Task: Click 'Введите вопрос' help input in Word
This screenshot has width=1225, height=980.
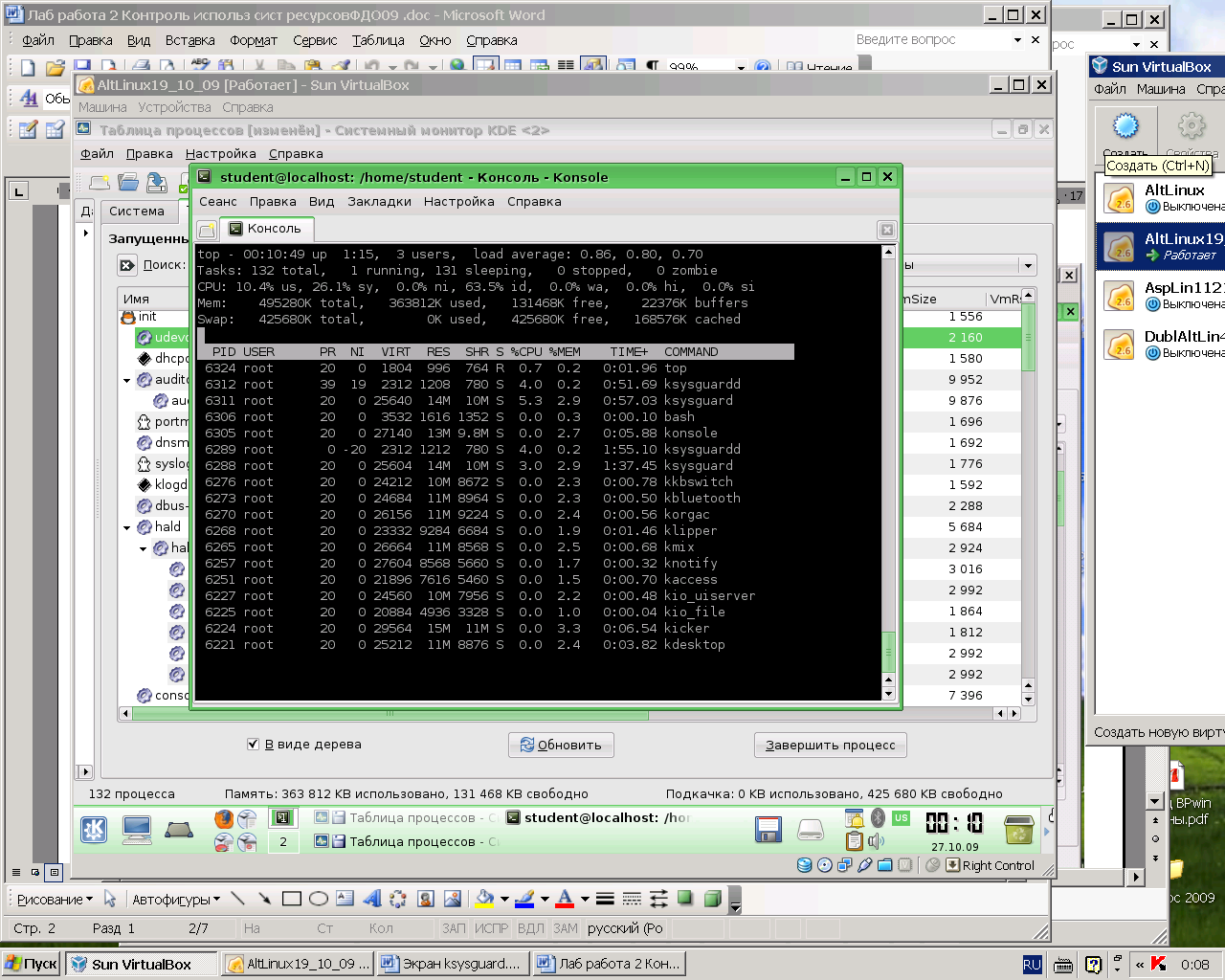Action: 931,39
